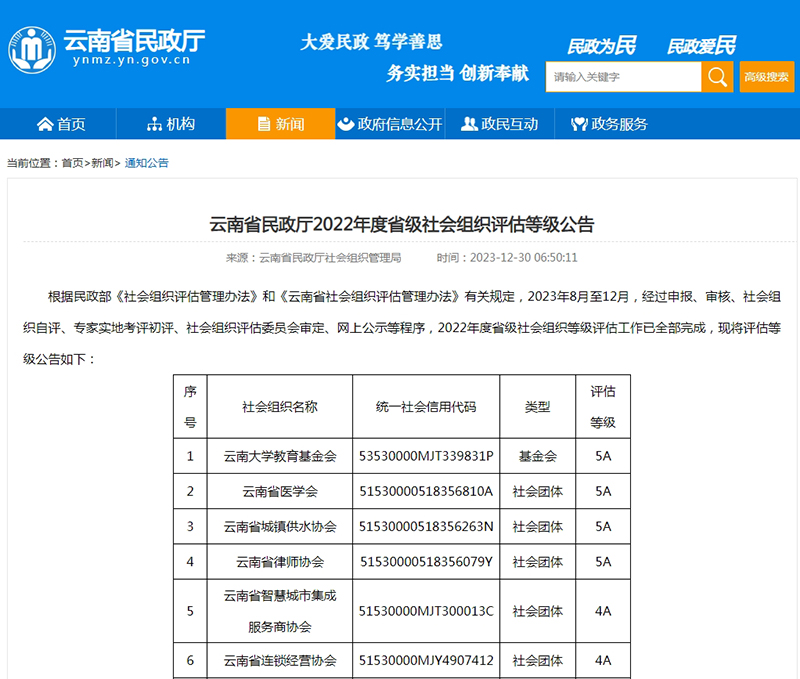Screen dimensions: 800x679
Task: Click the 民政爱民 slogan graphic
Action: coord(702,46)
